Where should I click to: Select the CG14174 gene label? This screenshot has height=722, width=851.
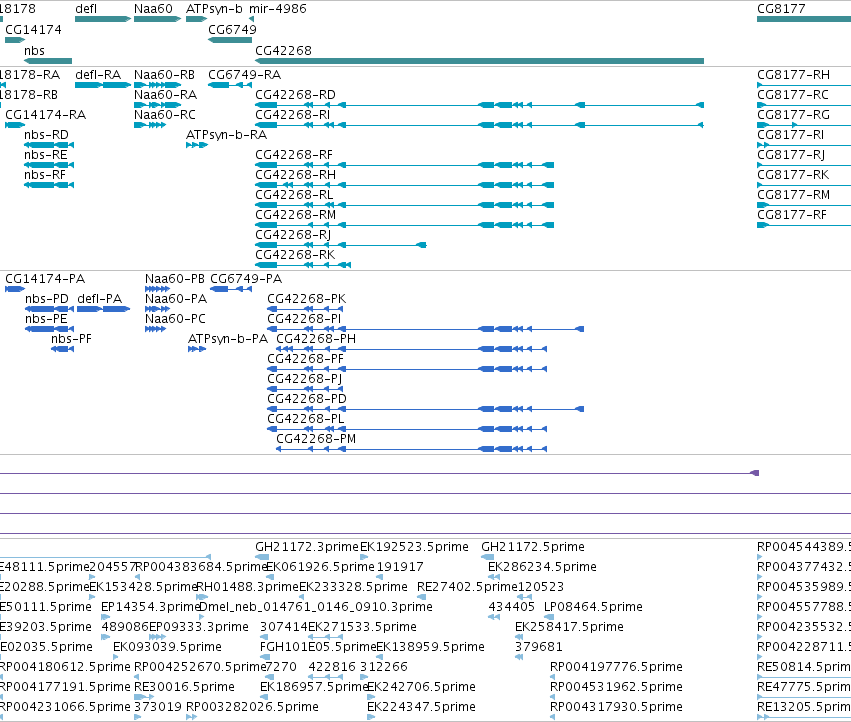(33, 29)
